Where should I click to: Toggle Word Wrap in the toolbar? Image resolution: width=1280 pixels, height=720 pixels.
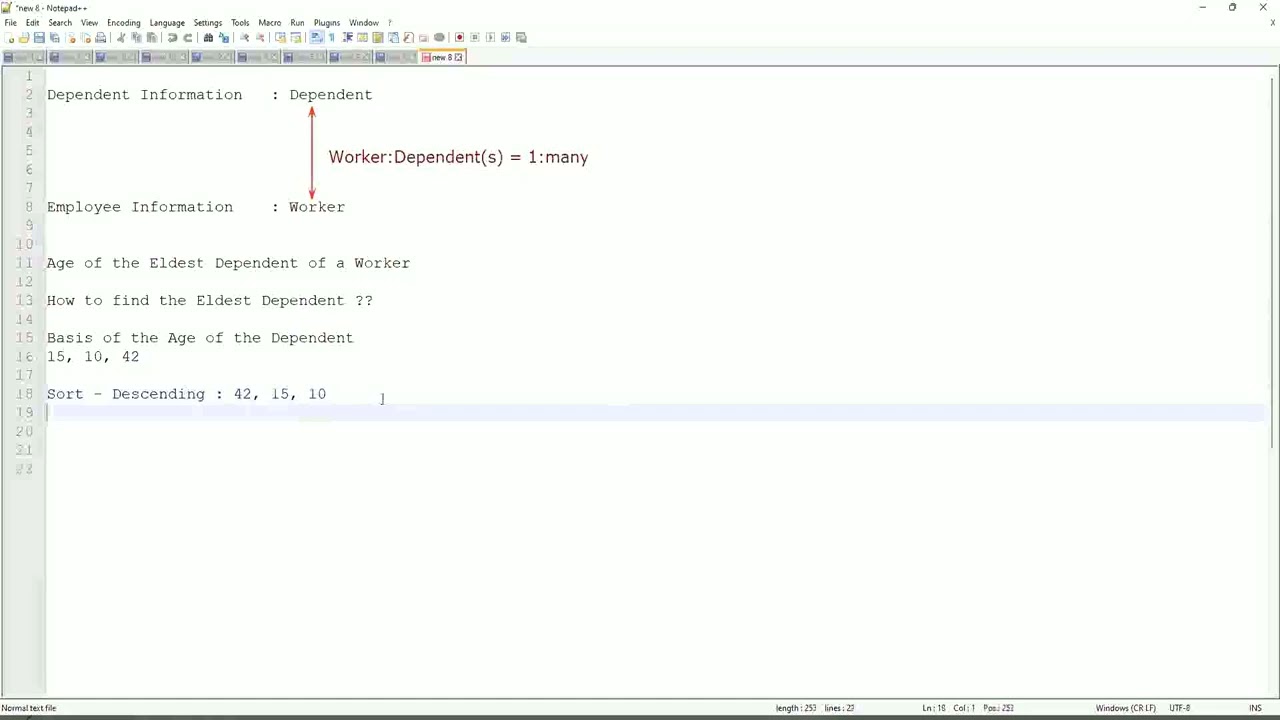tap(316, 37)
